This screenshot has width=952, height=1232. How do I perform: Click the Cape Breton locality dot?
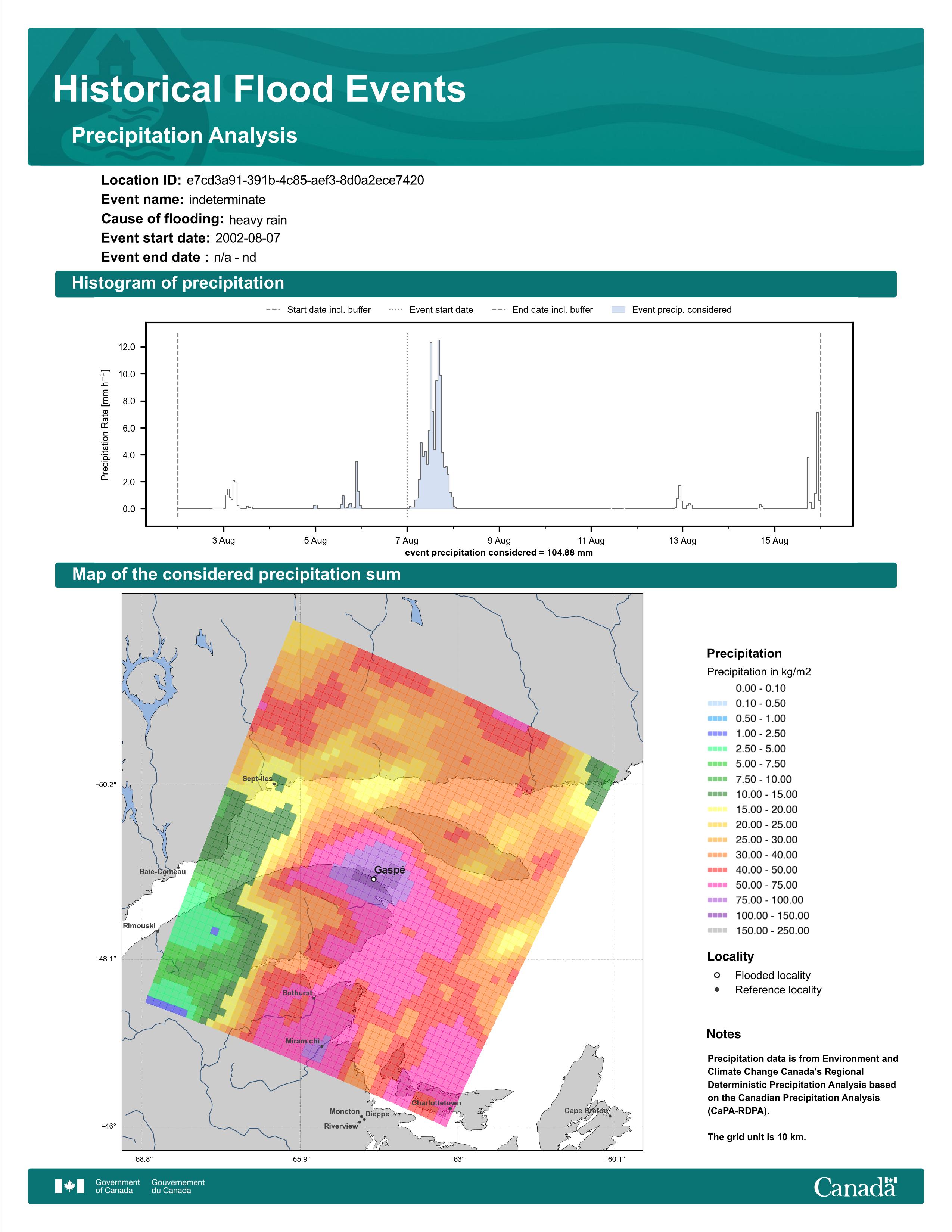click(x=610, y=1116)
